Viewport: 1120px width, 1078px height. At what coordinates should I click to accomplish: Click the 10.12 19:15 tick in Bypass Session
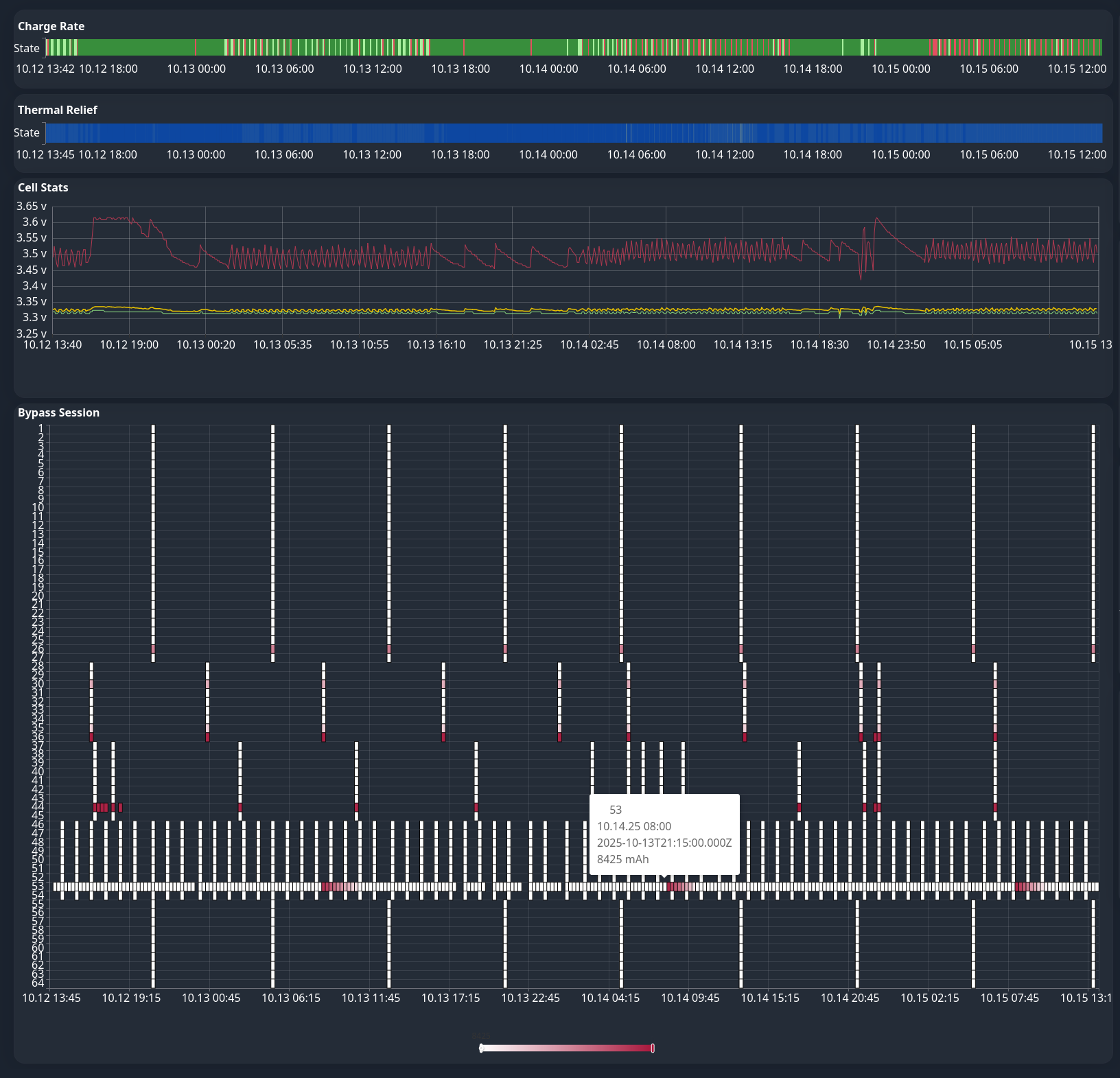click(x=131, y=998)
